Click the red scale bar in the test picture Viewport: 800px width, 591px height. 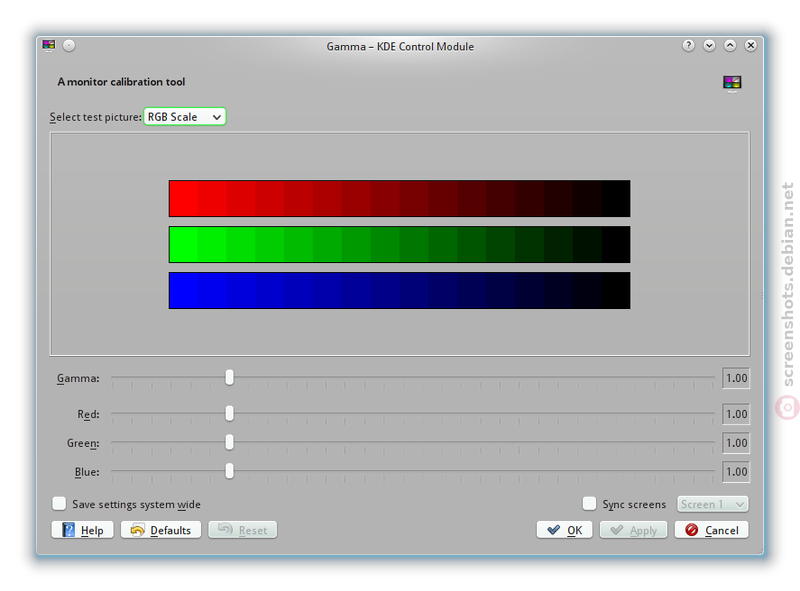399,199
